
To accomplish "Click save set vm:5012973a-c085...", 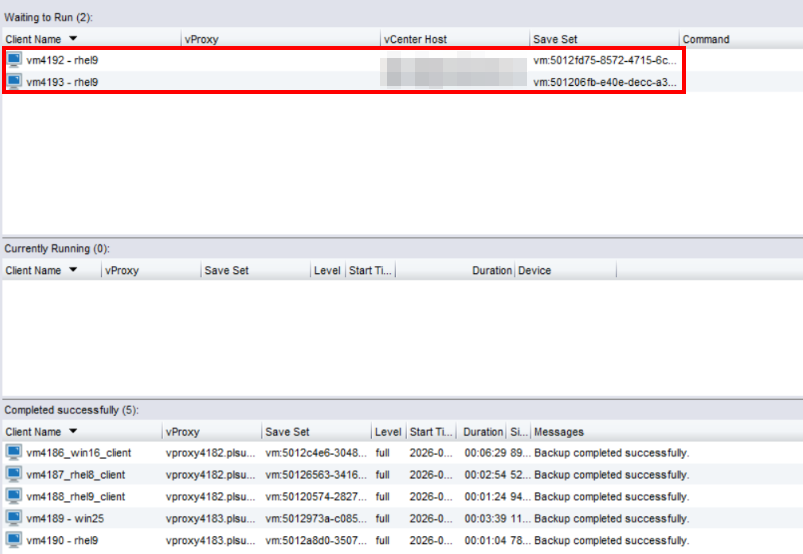I will click(x=315, y=518).
